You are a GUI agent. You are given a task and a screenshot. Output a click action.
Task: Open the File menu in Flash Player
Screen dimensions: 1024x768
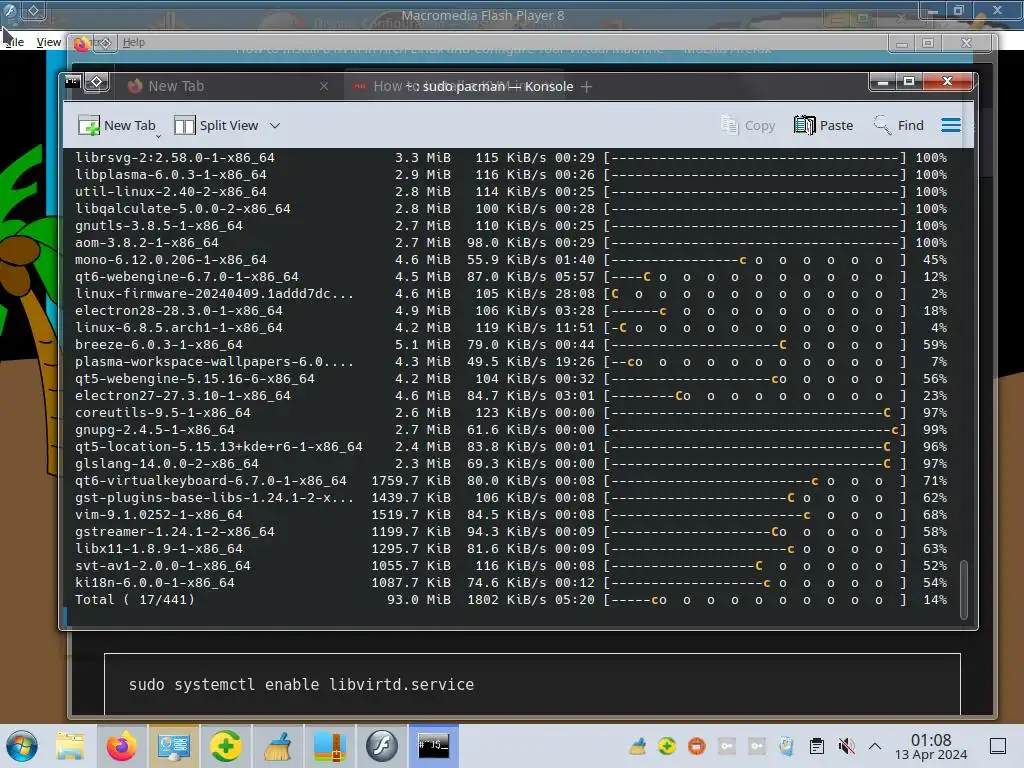pos(14,42)
